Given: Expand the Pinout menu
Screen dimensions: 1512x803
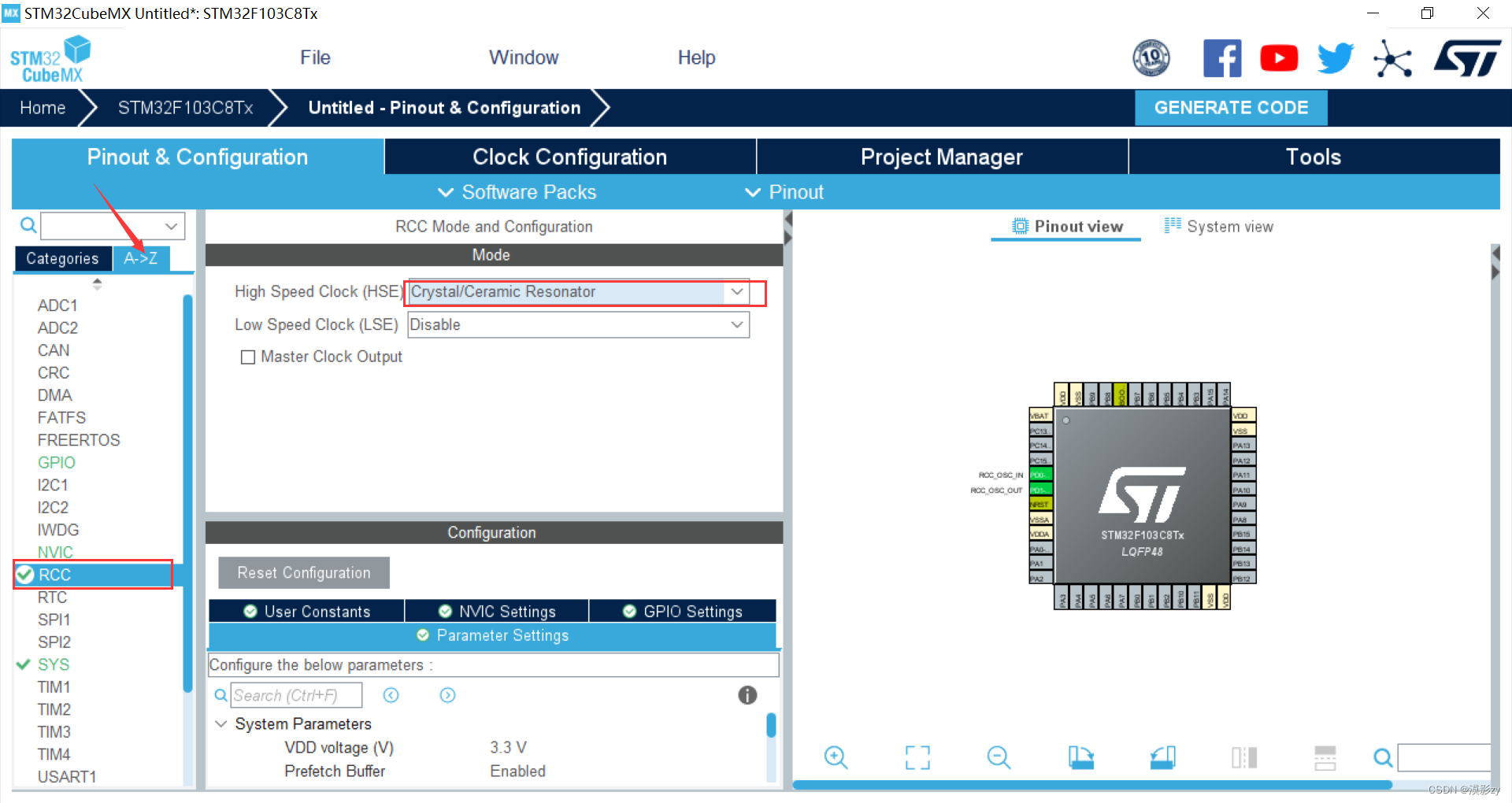Looking at the screenshot, I should point(784,192).
